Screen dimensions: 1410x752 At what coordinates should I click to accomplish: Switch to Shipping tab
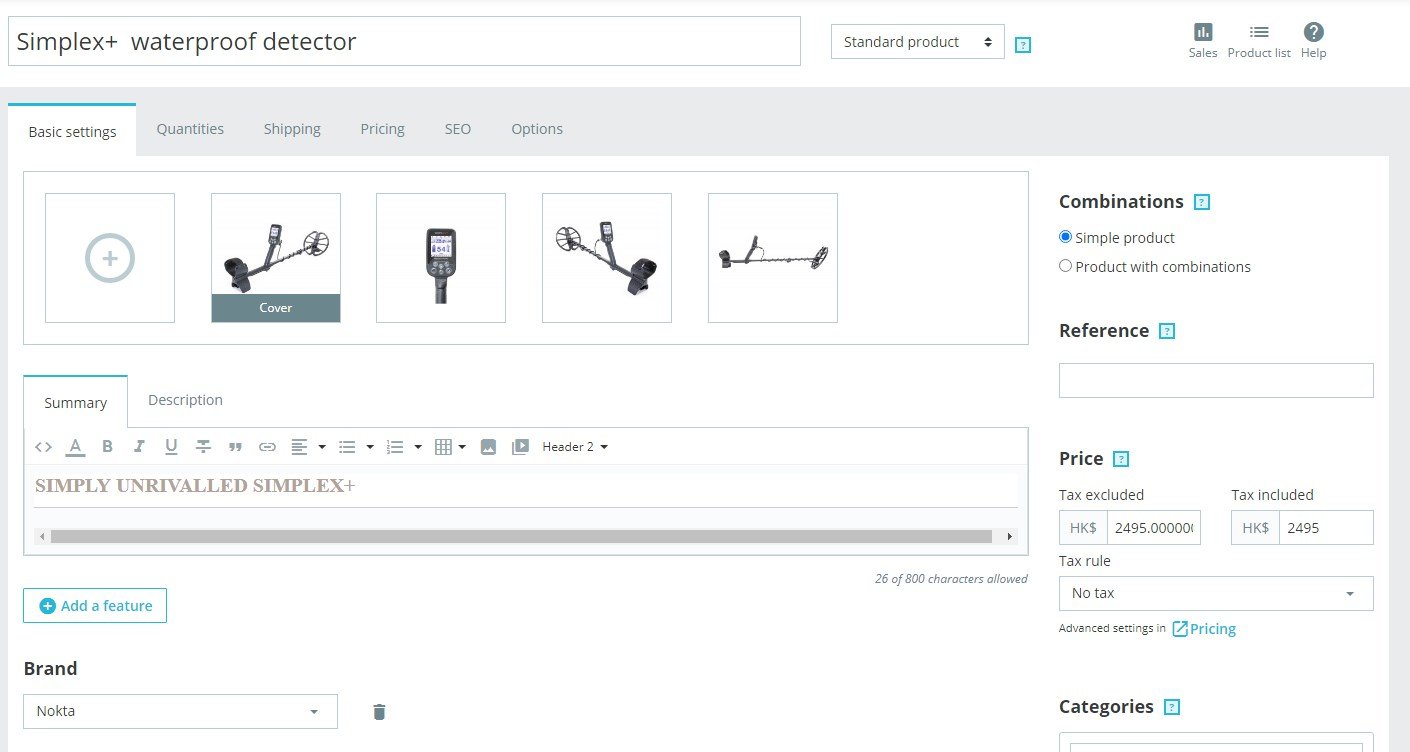point(292,129)
